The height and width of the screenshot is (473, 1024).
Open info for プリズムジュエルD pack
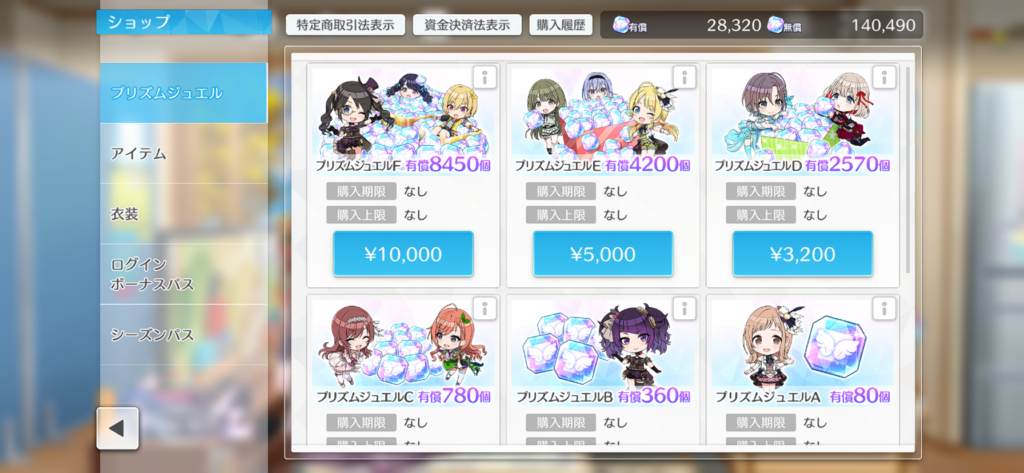point(884,77)
